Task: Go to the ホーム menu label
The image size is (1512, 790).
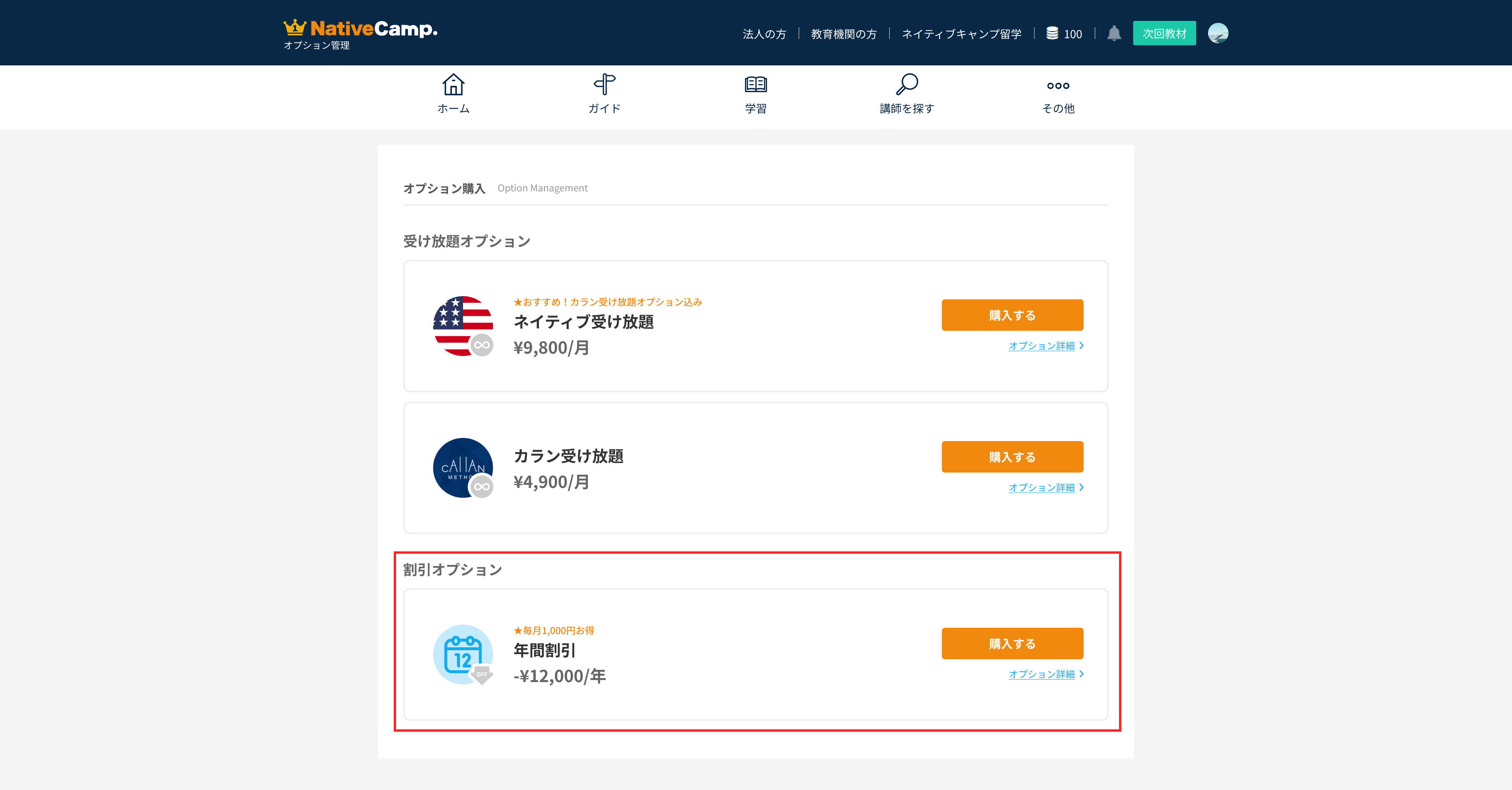Action: (453, 109)
